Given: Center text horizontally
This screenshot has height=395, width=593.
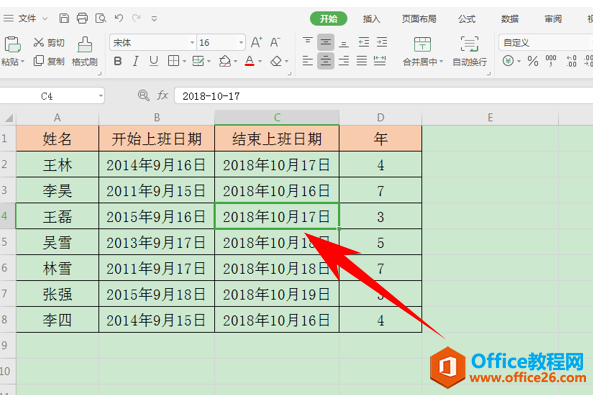Looking at the screenshot, I should [x=326, y=61].
